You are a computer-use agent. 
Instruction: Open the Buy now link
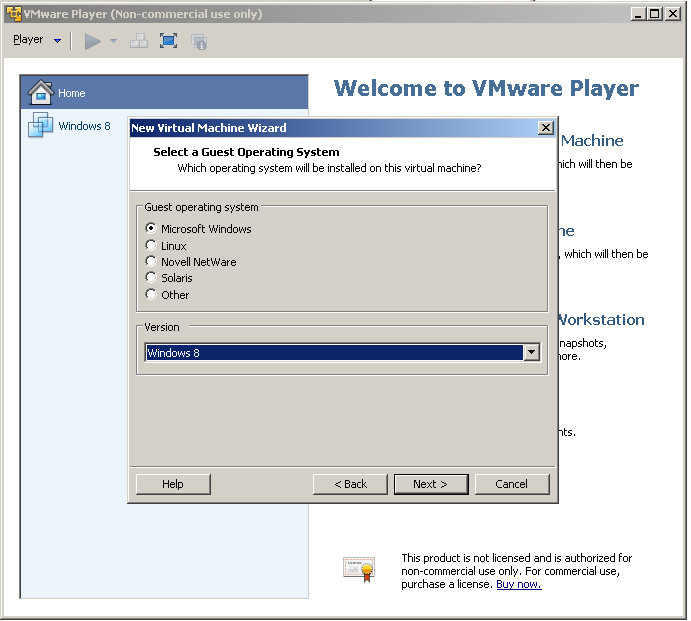519,584
